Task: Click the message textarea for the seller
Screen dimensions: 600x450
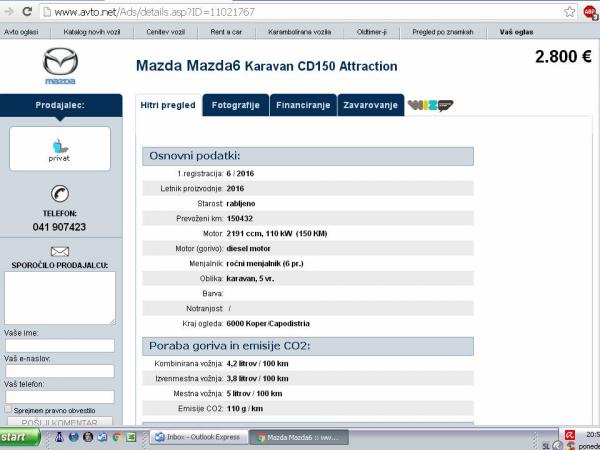Action: point(60,298)
